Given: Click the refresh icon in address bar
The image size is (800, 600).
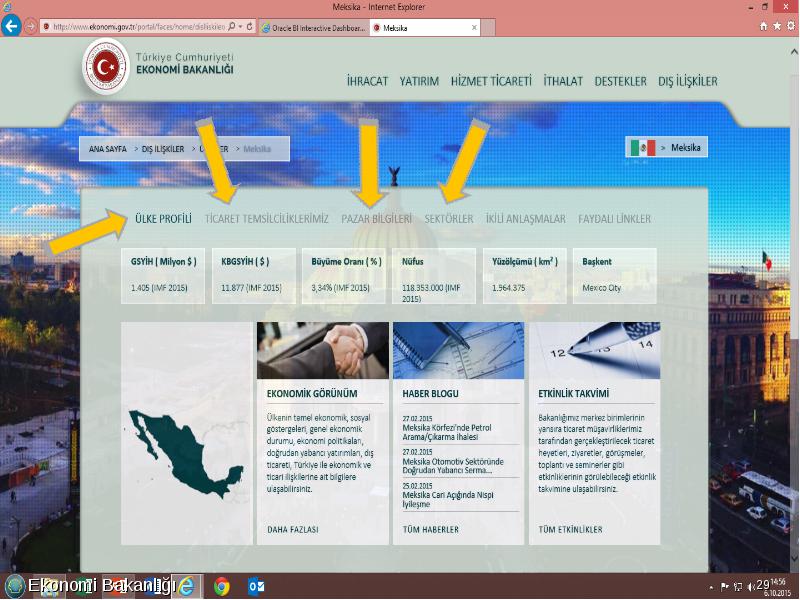Looking at the screenshot, I should pyautogui.click(x=249, y=26).
